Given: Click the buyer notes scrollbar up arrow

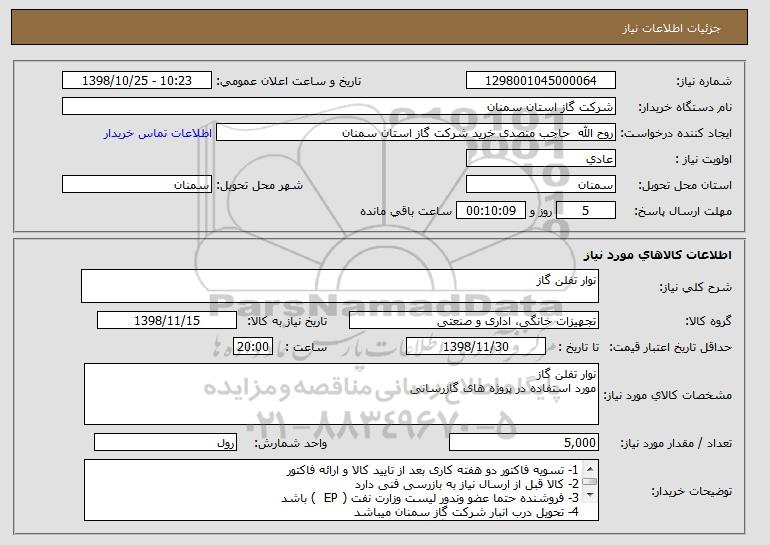Looking at the screenshot, I should click(x=590, y=468).
